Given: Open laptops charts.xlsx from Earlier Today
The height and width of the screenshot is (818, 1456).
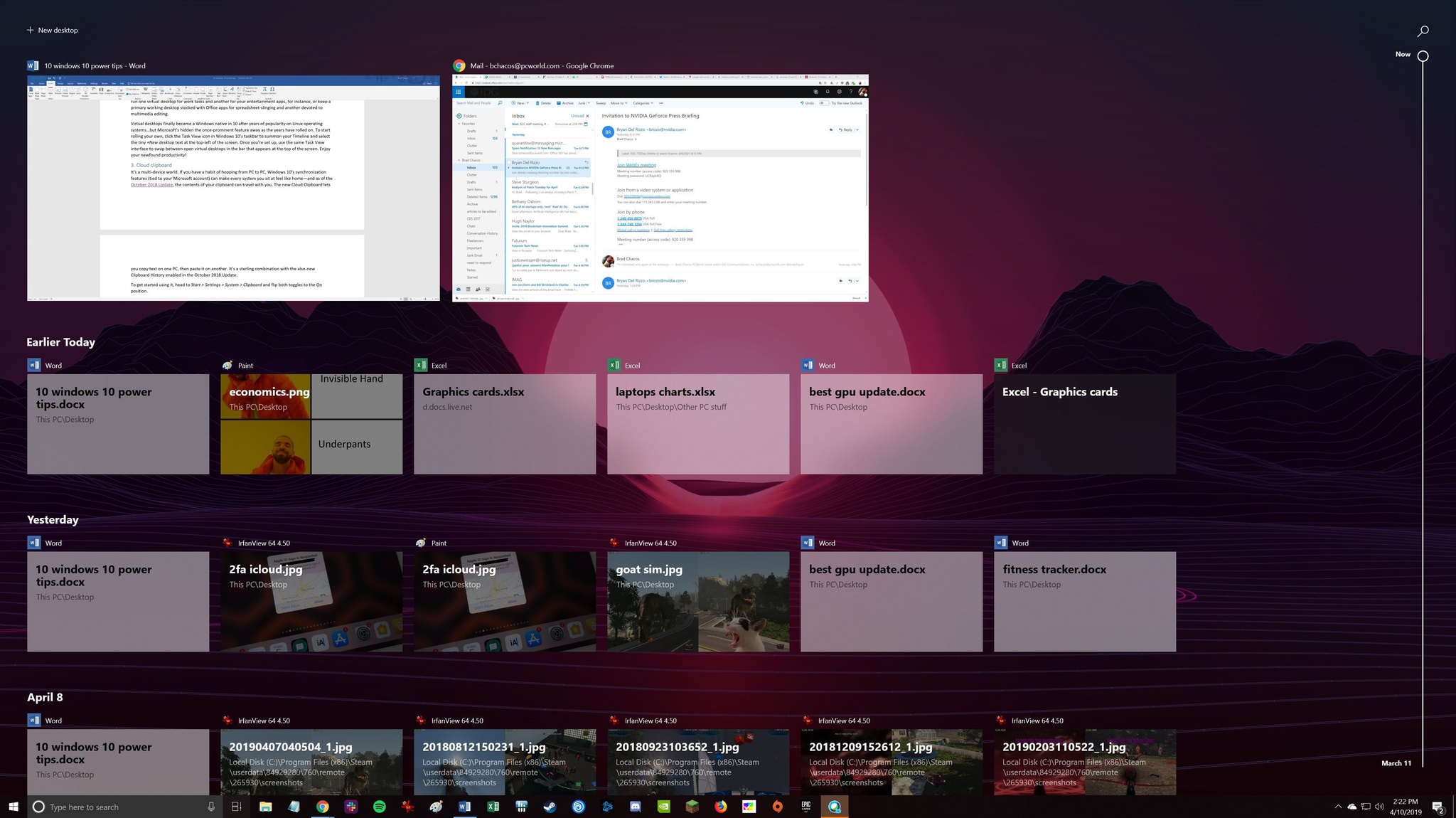Looking at the screenshot, I should point(698,424).
